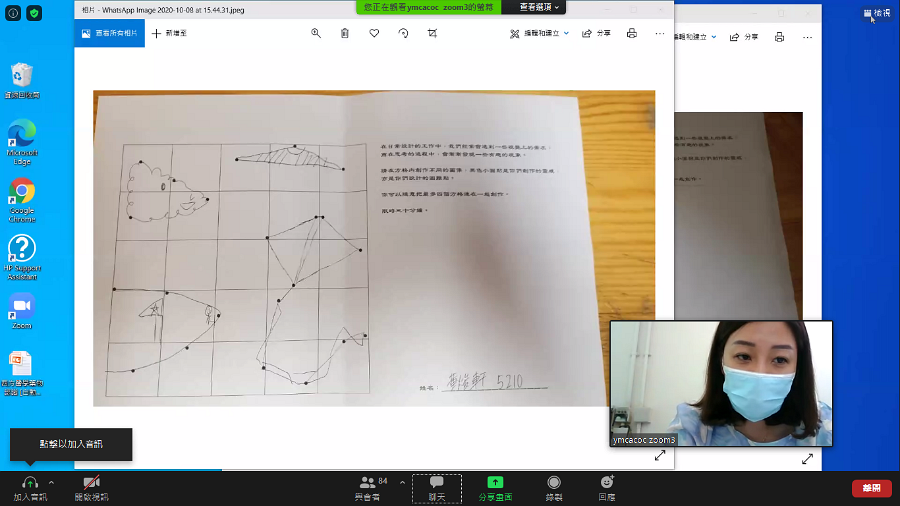Click the zoom magnifier icon in Photos toolbar
The width and height of the screenshot is (900, 506).
point(316,33)
